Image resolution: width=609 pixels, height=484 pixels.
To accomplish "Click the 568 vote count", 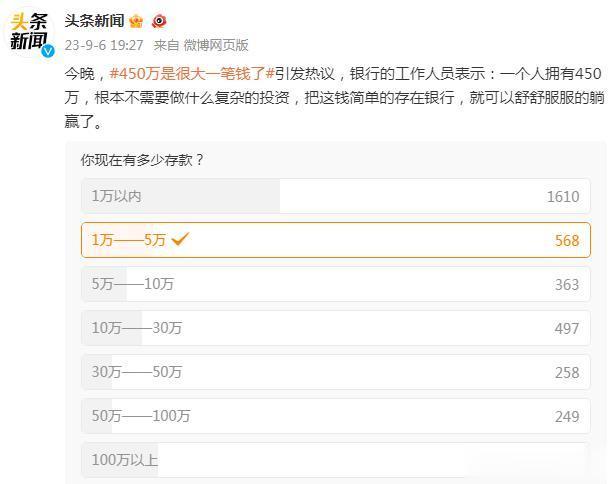I will (567, 240).
